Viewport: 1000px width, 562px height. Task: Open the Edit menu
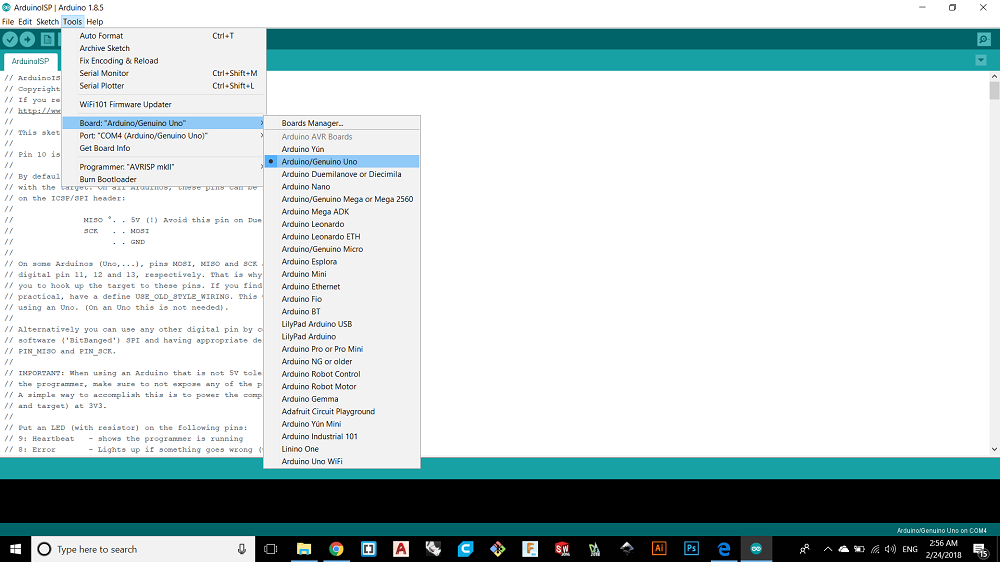click(25, 22)
